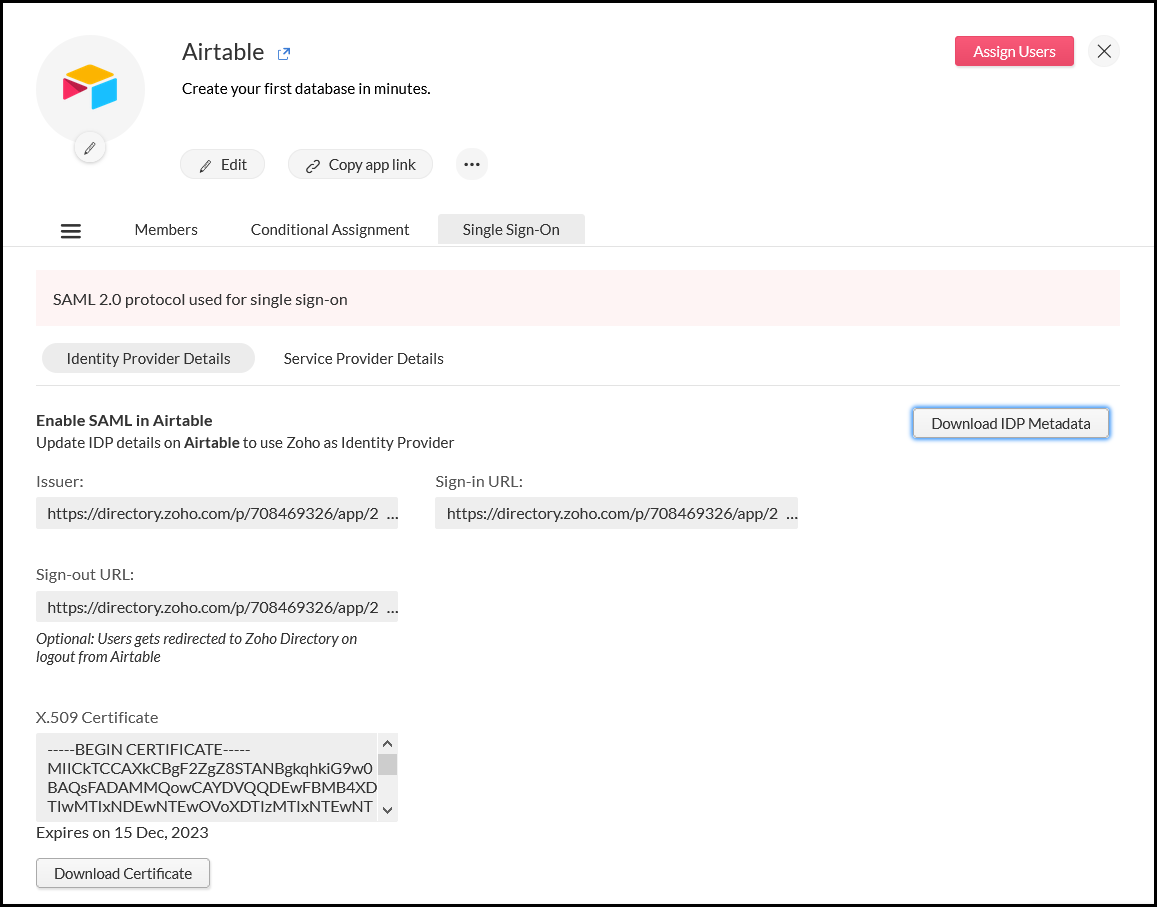Click the Download Certificate button

122,873
